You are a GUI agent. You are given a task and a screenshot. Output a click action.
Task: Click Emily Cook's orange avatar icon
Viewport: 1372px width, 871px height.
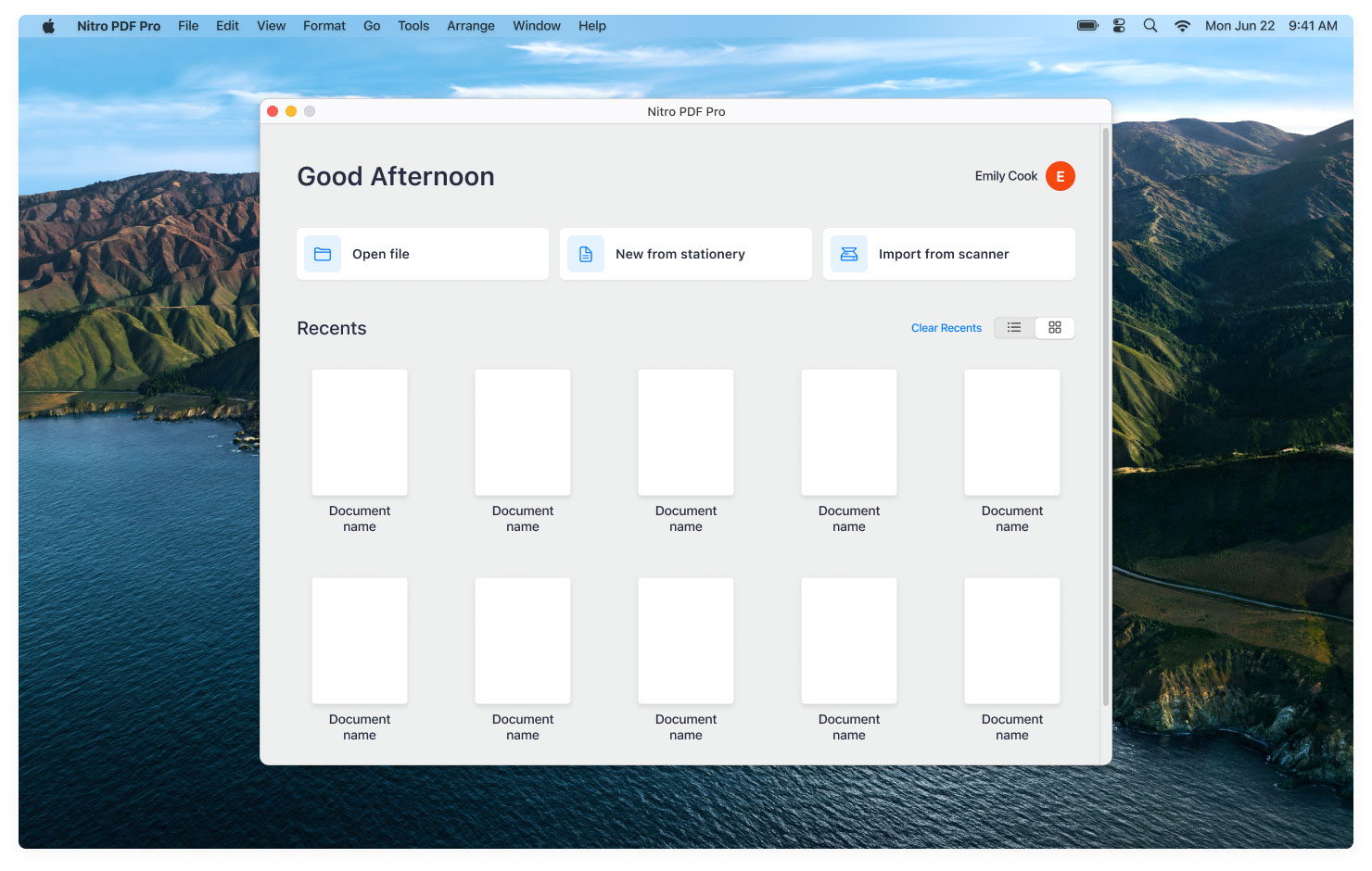pyautogui.click(x=1060, y=176)
